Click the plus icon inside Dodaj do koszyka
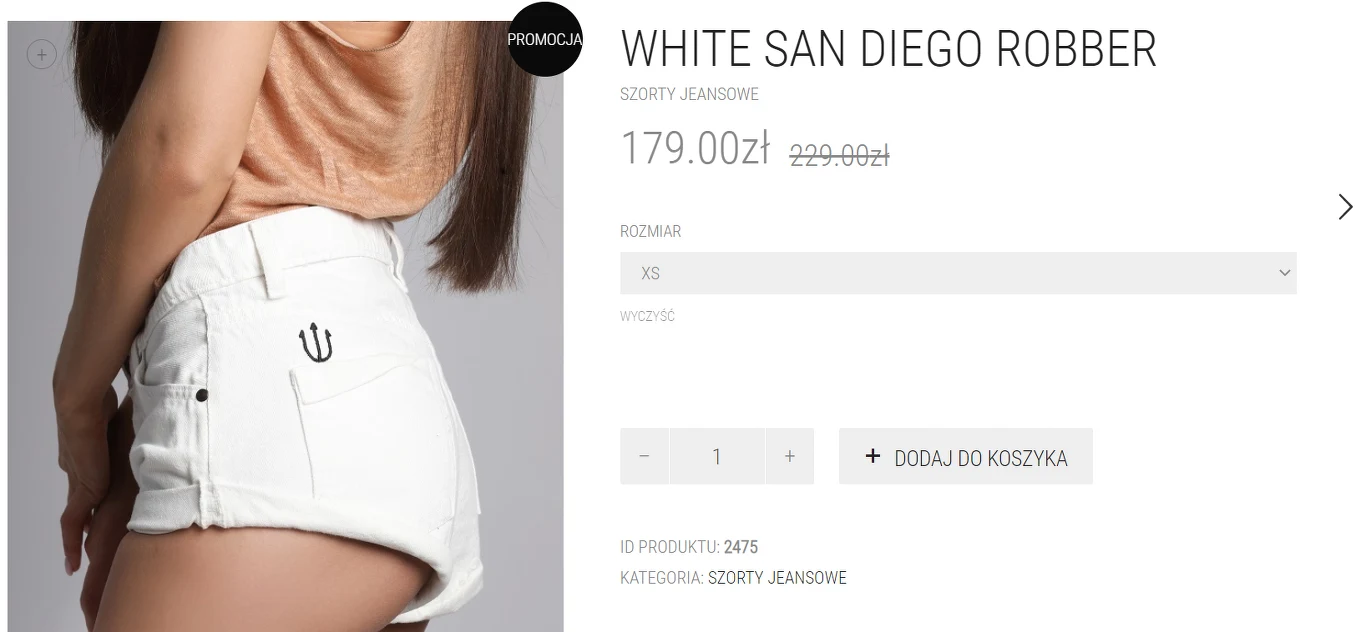Image resolution: width=1366 pixels, height=632 pixels. (x=873, y=456)
